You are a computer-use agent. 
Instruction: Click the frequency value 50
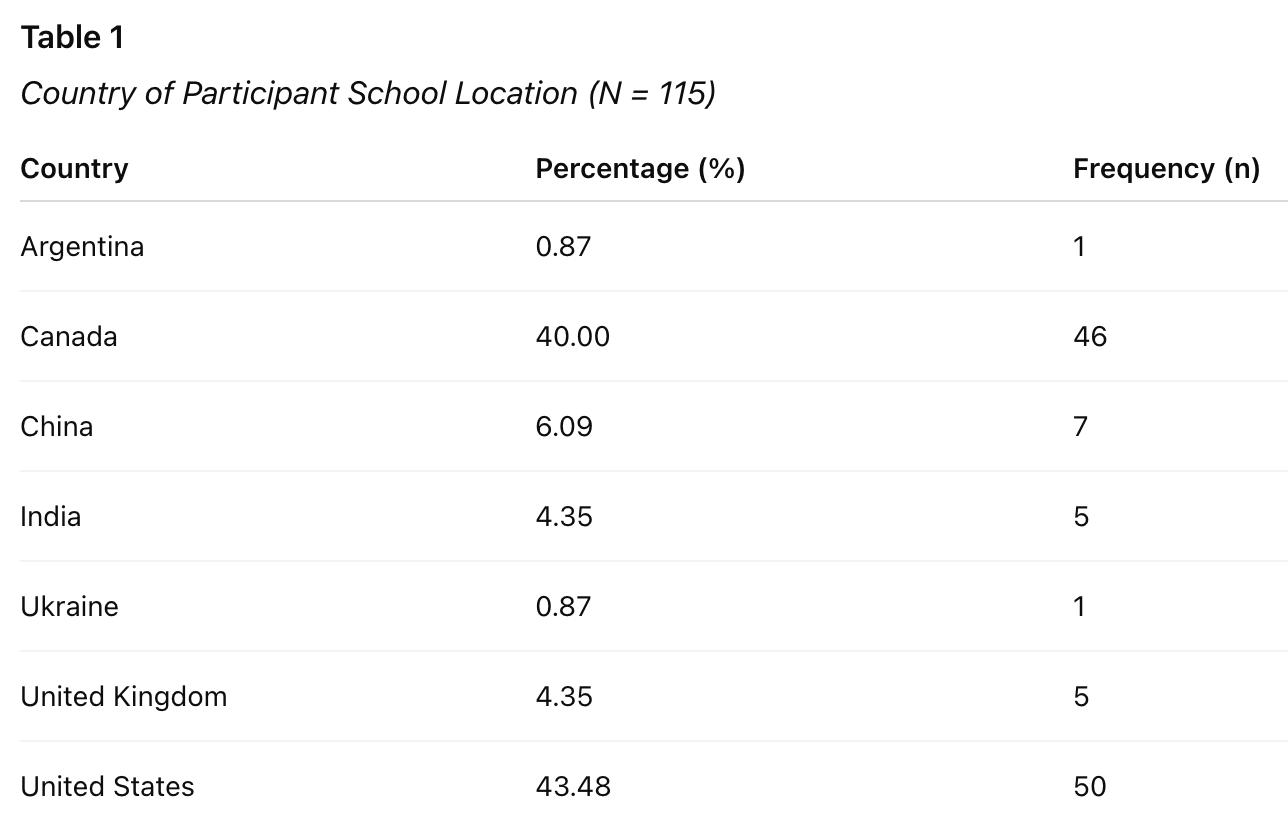[1090, 786]
